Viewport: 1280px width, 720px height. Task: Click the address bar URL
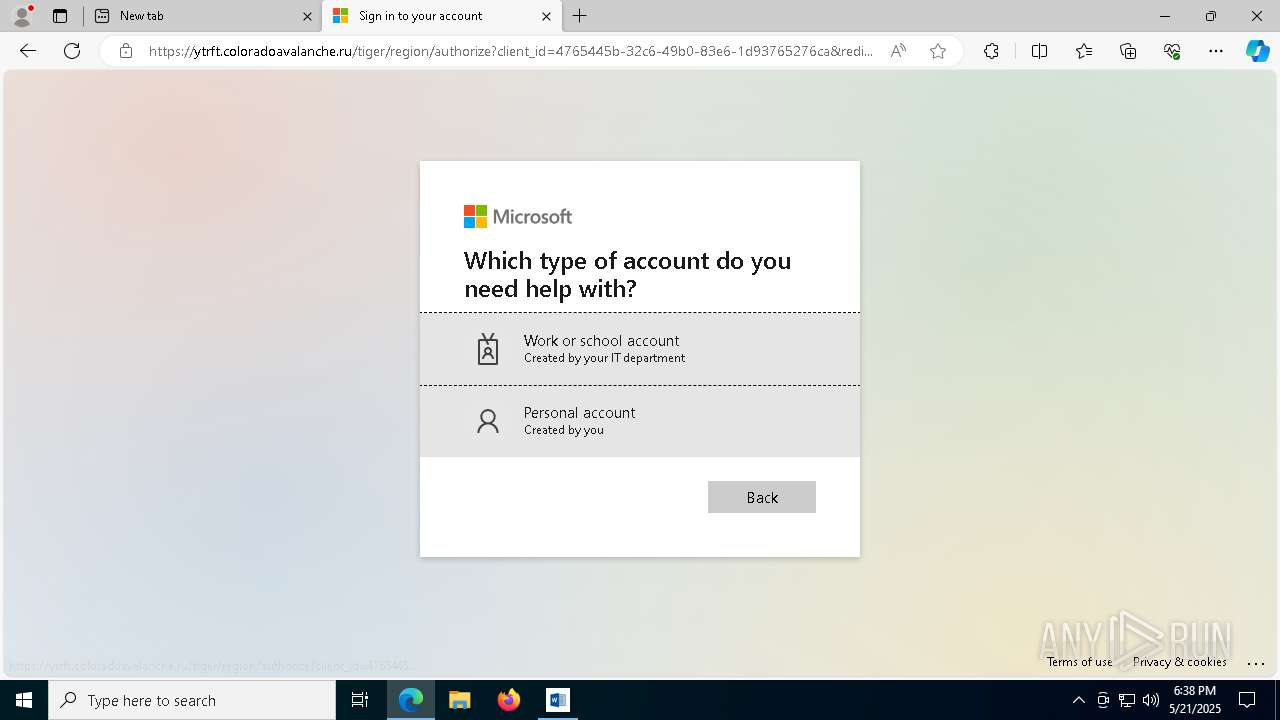[510, 51]
